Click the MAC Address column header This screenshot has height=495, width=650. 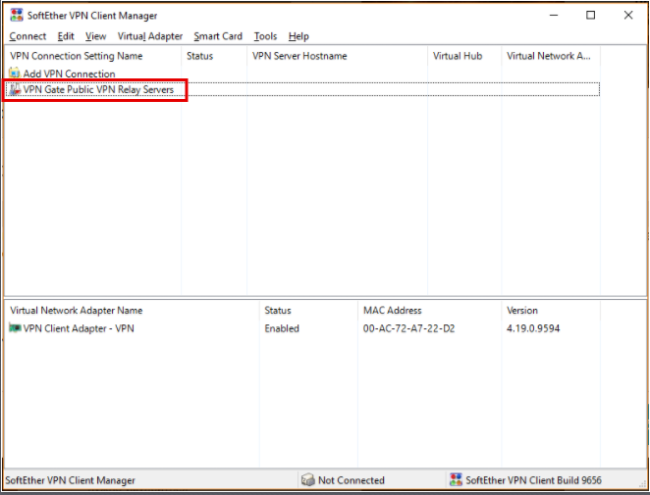(429, 311)
